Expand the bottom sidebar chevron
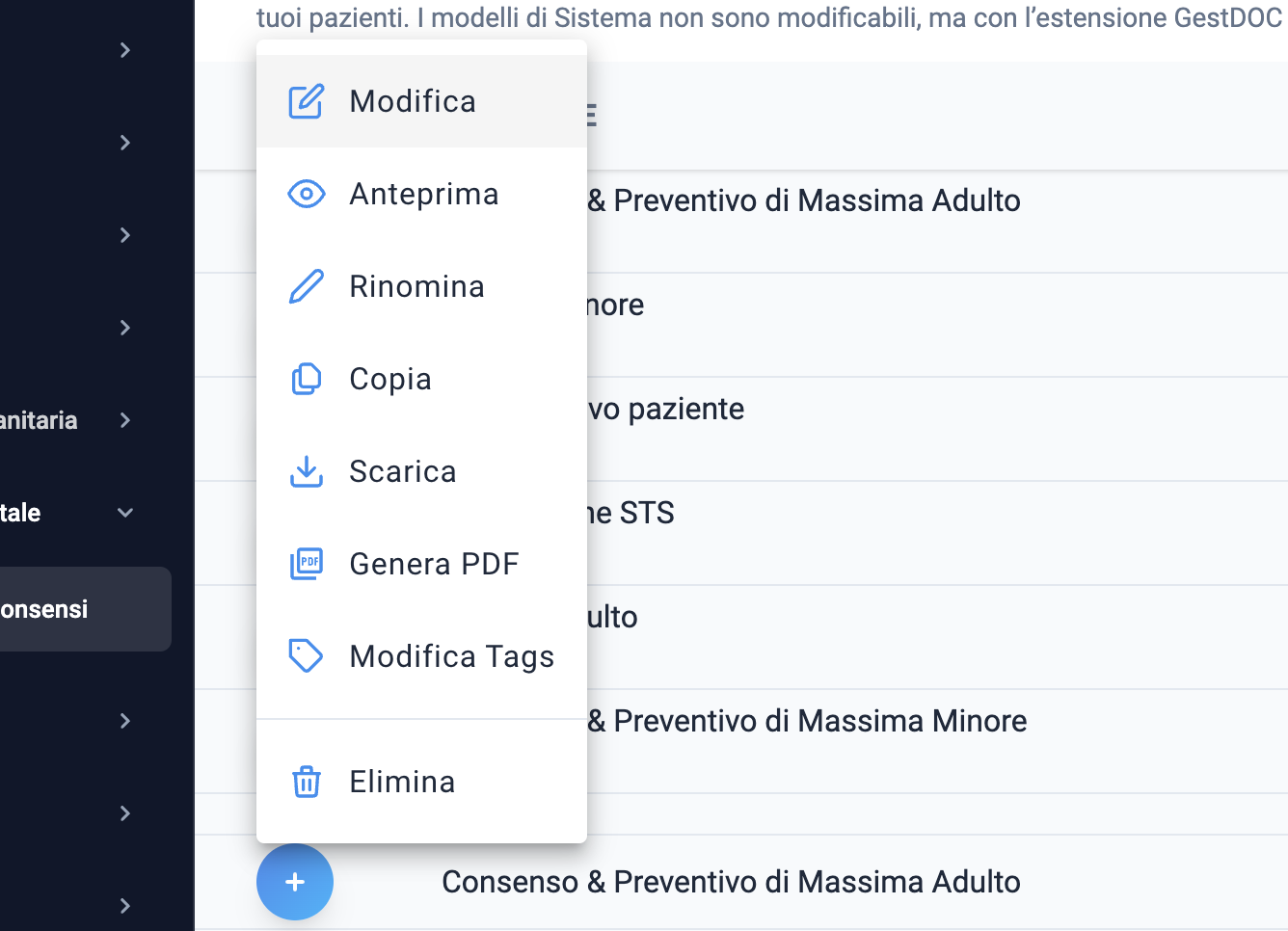Screen dimensions: 1288x931 tap(124, 906)
